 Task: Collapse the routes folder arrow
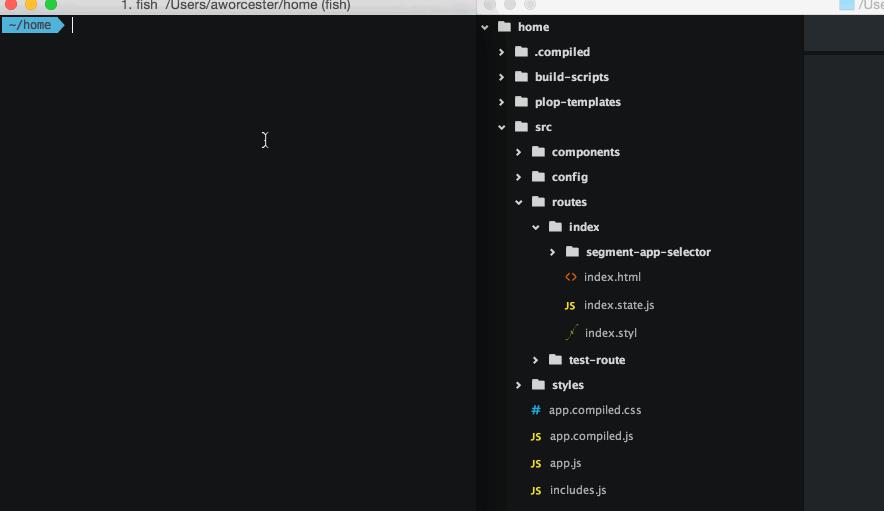[519, 202]
